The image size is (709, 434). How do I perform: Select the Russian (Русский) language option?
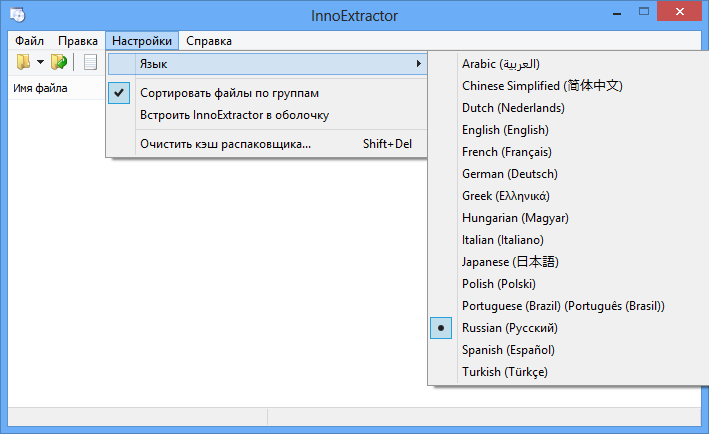pos(509,328)
